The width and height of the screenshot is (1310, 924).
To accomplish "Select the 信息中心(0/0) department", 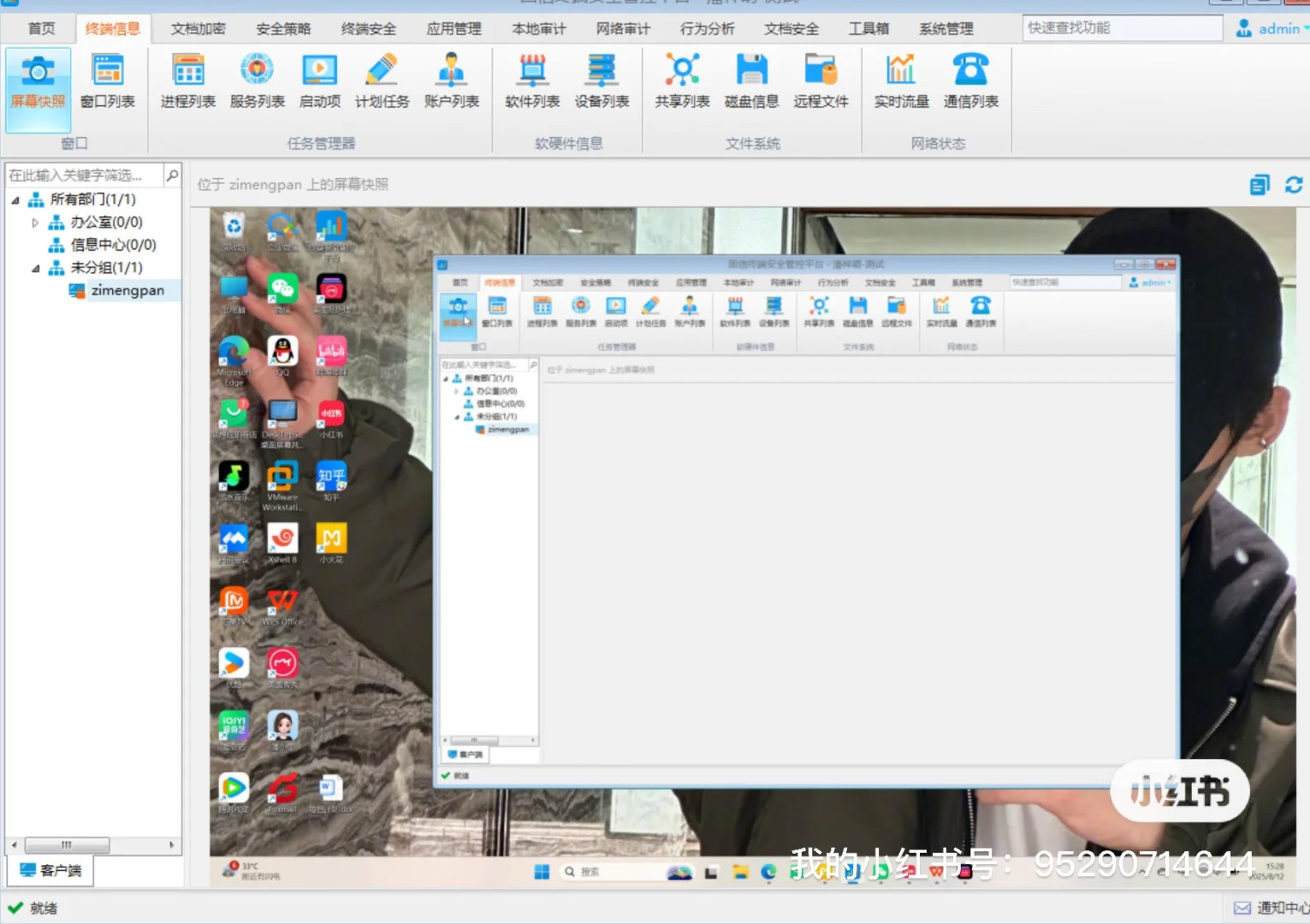I will pos(113,245).
